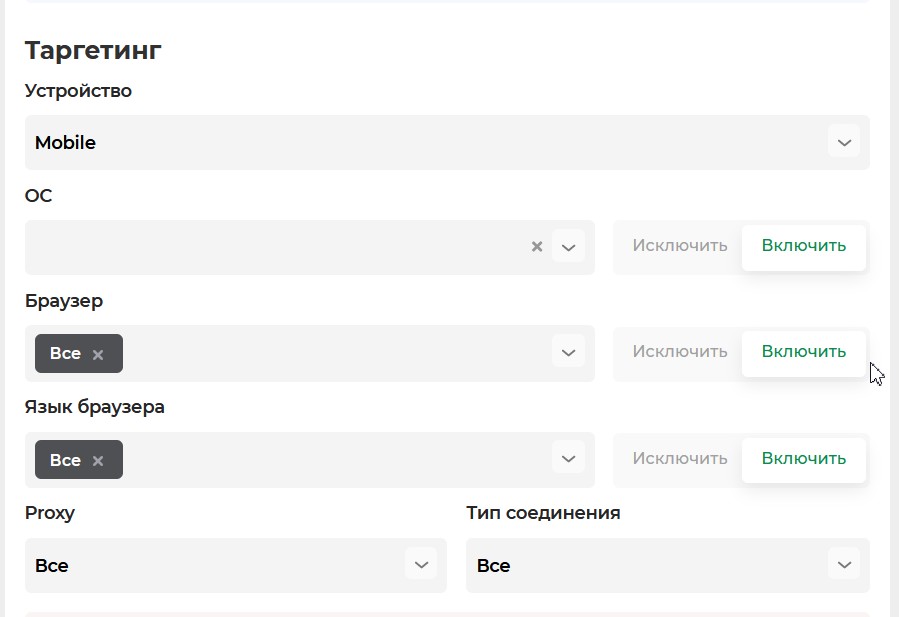Click the Mobile device selection field
899x617 pixels.
pos(420,142)
